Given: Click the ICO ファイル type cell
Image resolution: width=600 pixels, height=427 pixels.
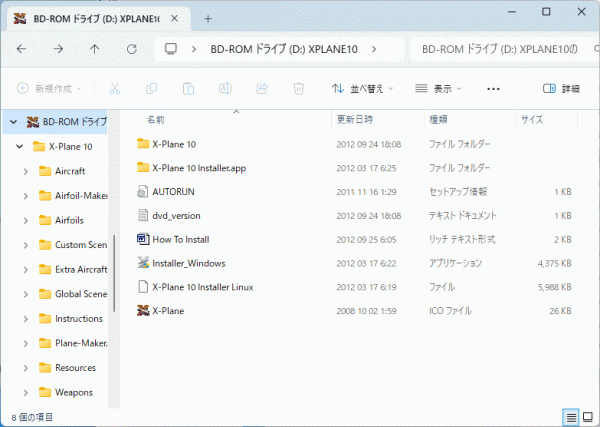Looking at the screenshot, I should click(450, 311).
